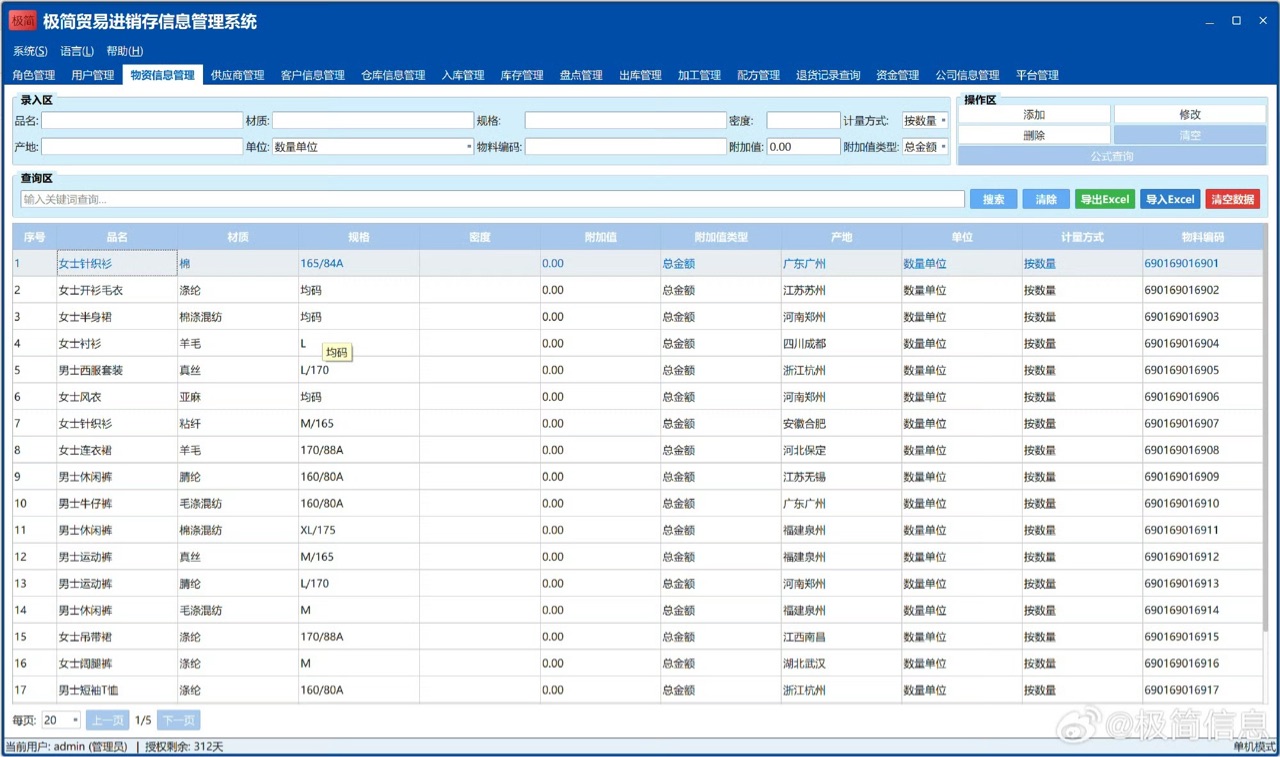Click the 产地 column header
1280x757 pixels.
click(x=841, y=237)
